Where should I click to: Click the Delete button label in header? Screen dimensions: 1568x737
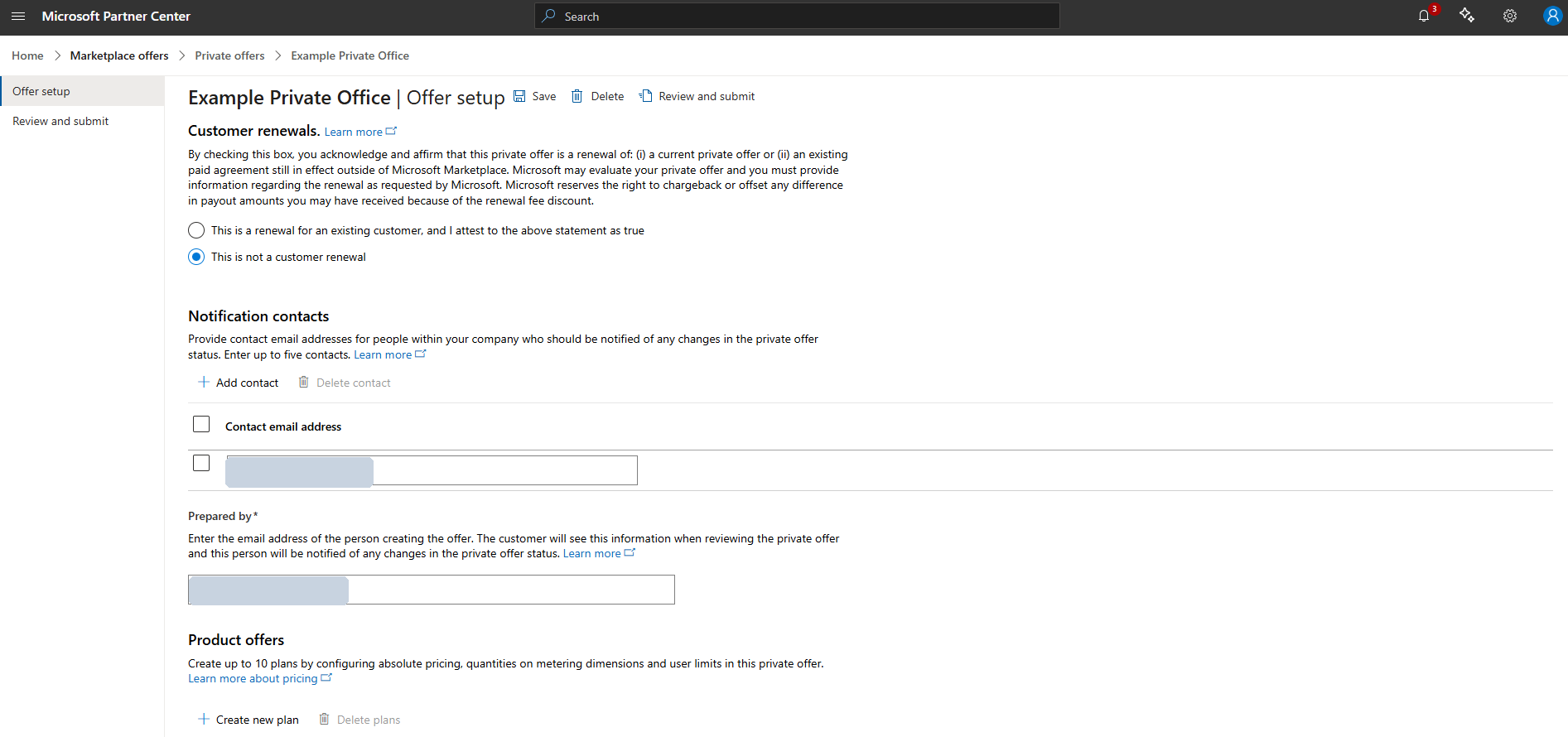click(607, 96)
